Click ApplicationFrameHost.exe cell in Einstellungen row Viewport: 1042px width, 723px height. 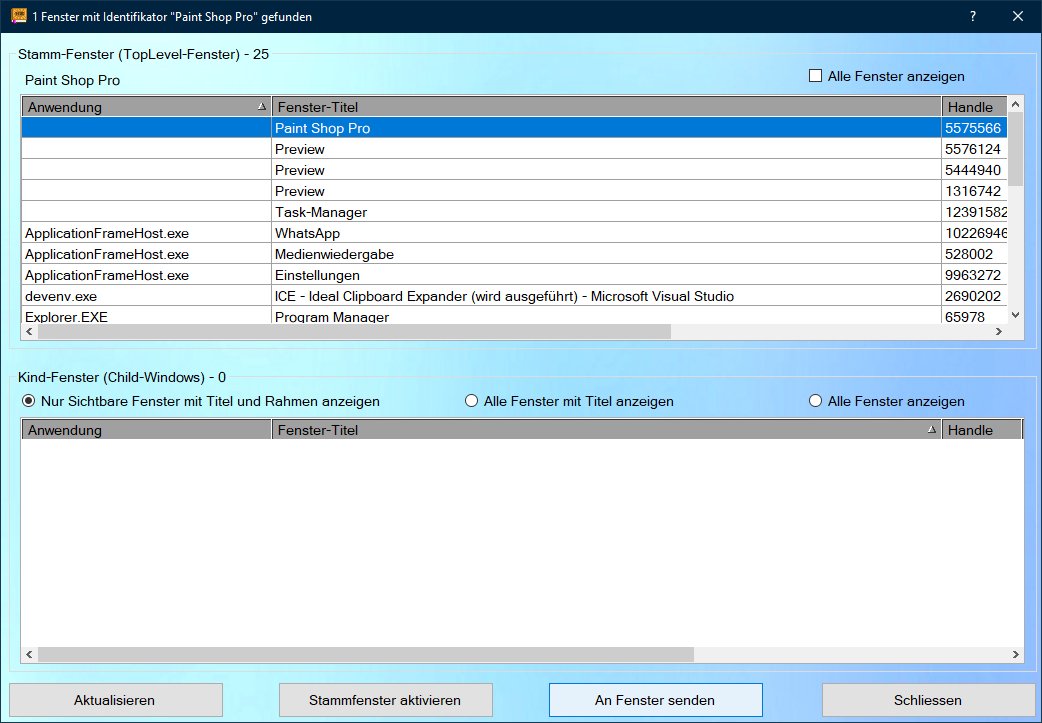(x=146, y=275)
